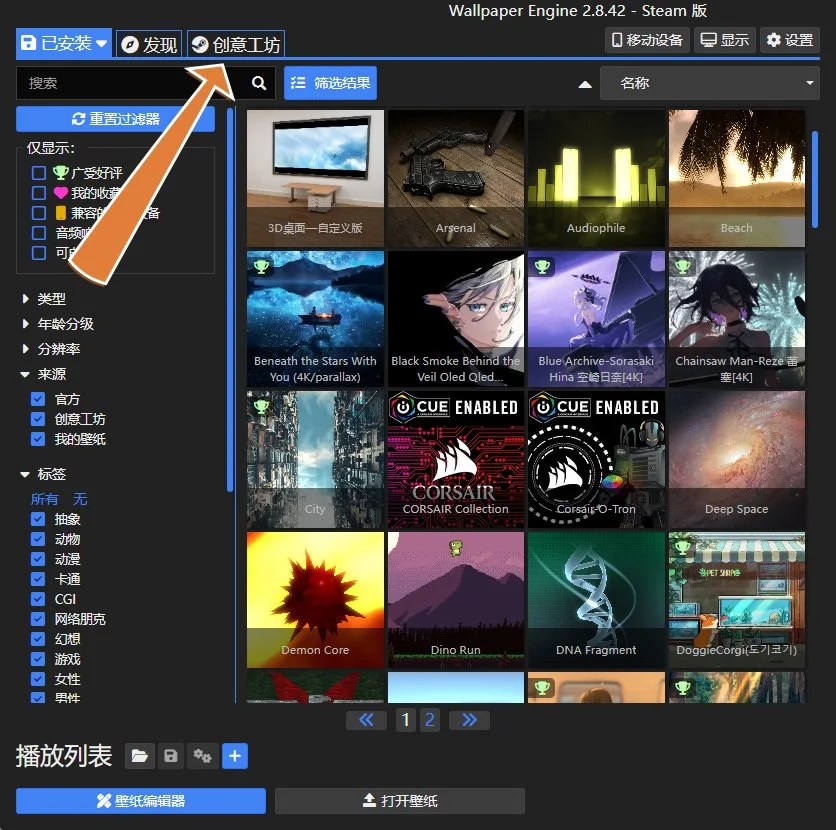Expand the 年龄分级 filter section

click(58, 324)
